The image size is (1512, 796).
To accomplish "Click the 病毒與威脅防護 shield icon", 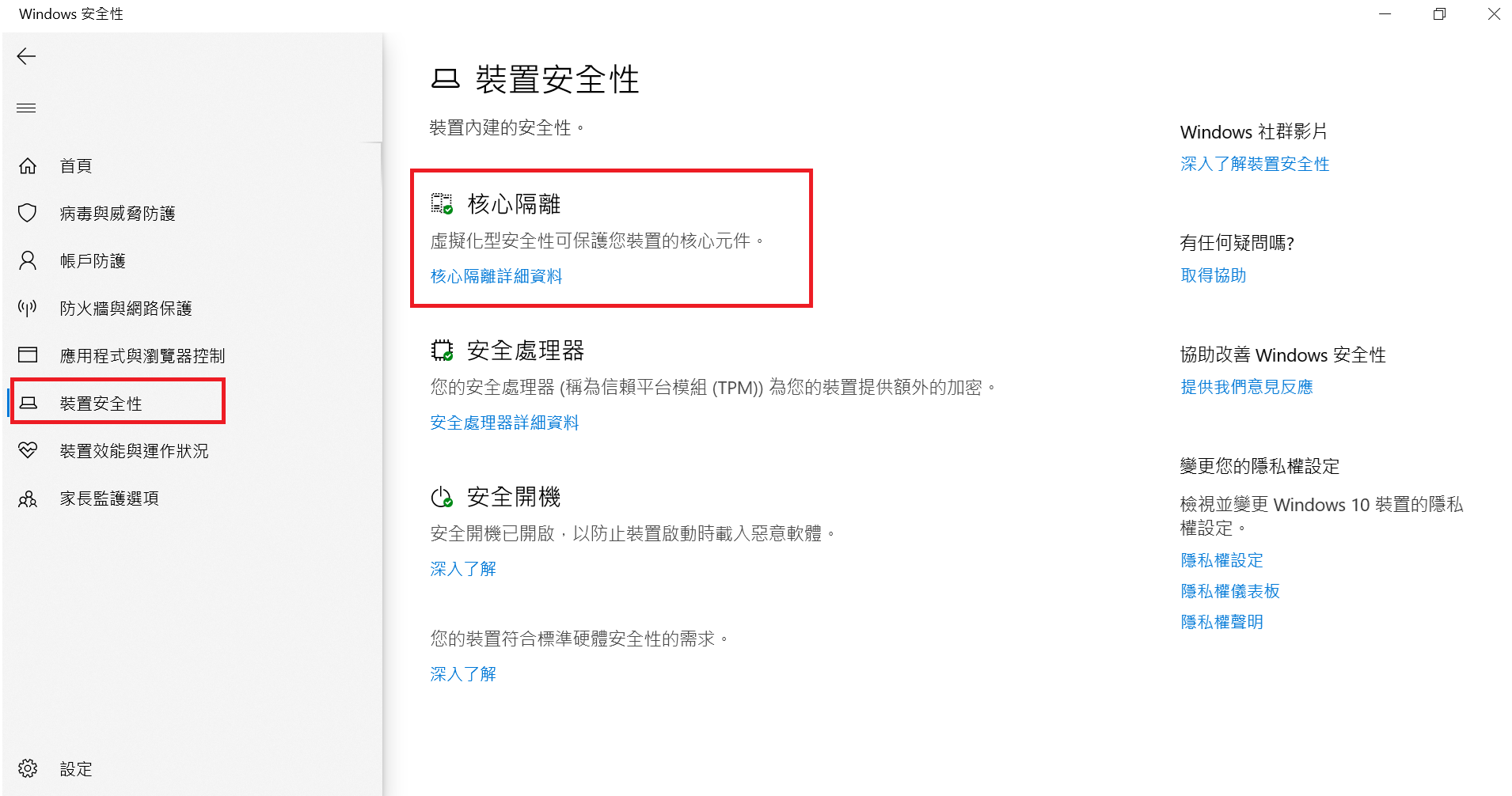I will coord(27,212).
